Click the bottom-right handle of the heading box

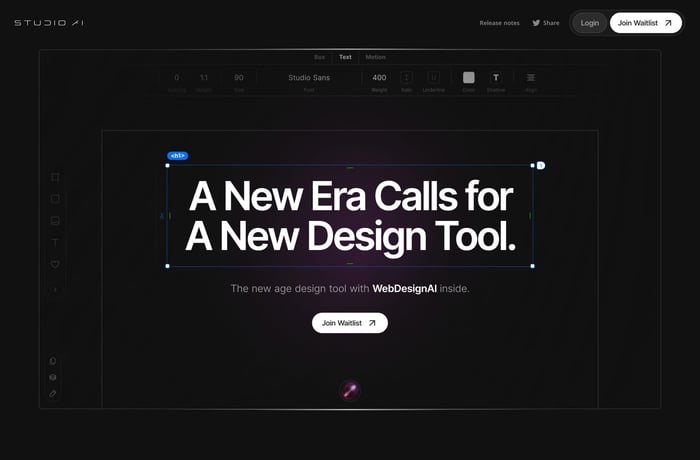tap(532, 266)
